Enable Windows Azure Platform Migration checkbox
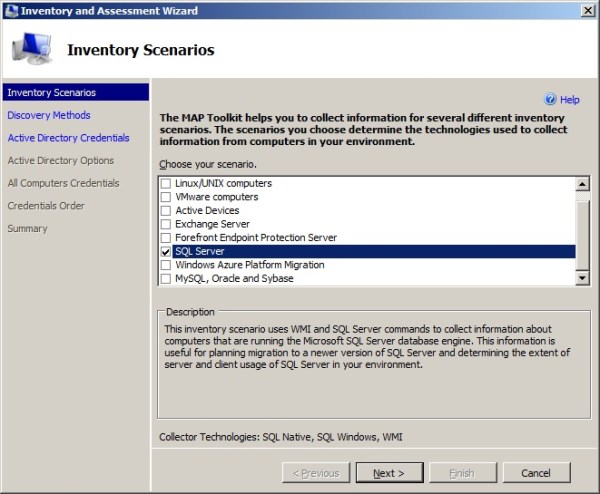The image size is (600, 494). point(166,265)
